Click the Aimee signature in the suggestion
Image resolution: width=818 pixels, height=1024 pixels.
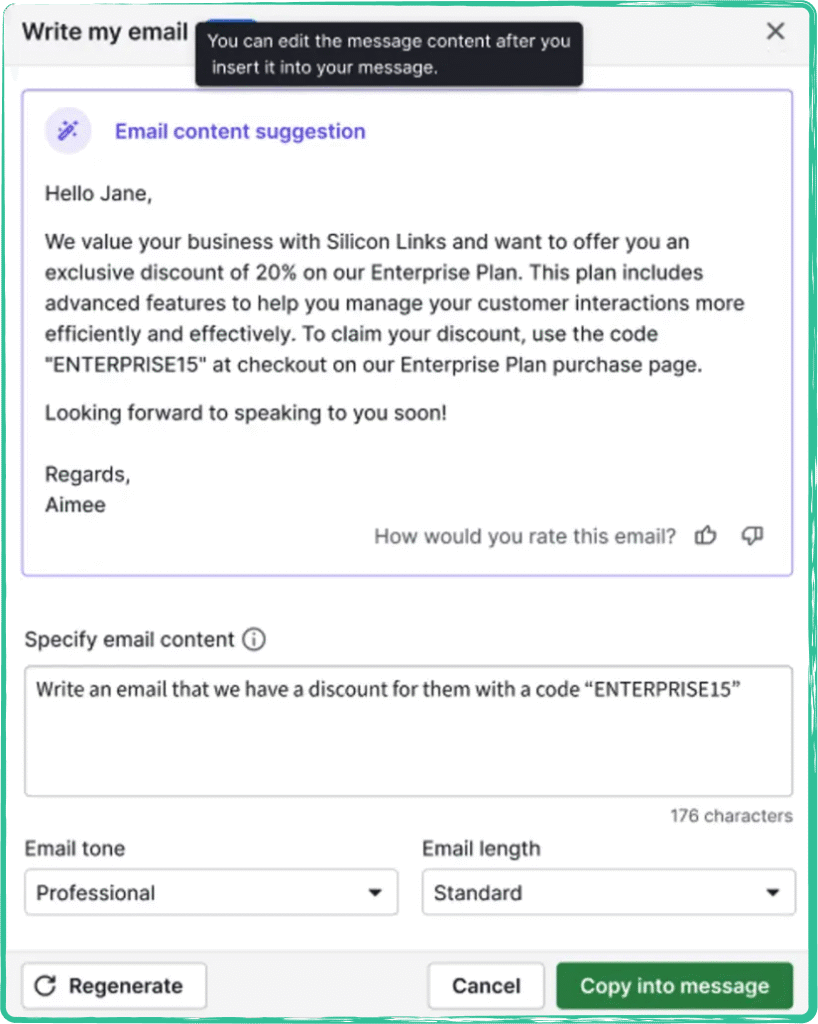75,504
